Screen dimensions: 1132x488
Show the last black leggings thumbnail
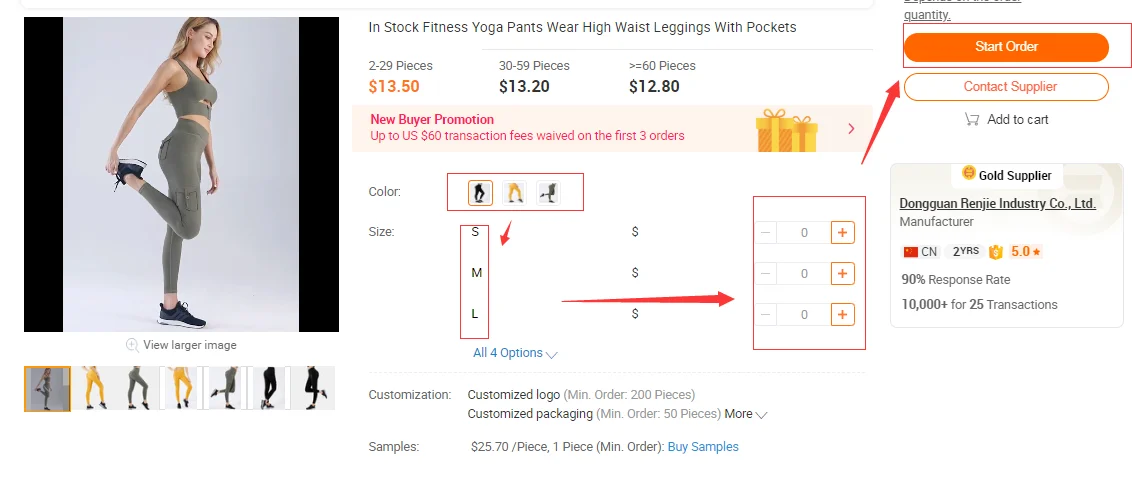tap(313, 388)
